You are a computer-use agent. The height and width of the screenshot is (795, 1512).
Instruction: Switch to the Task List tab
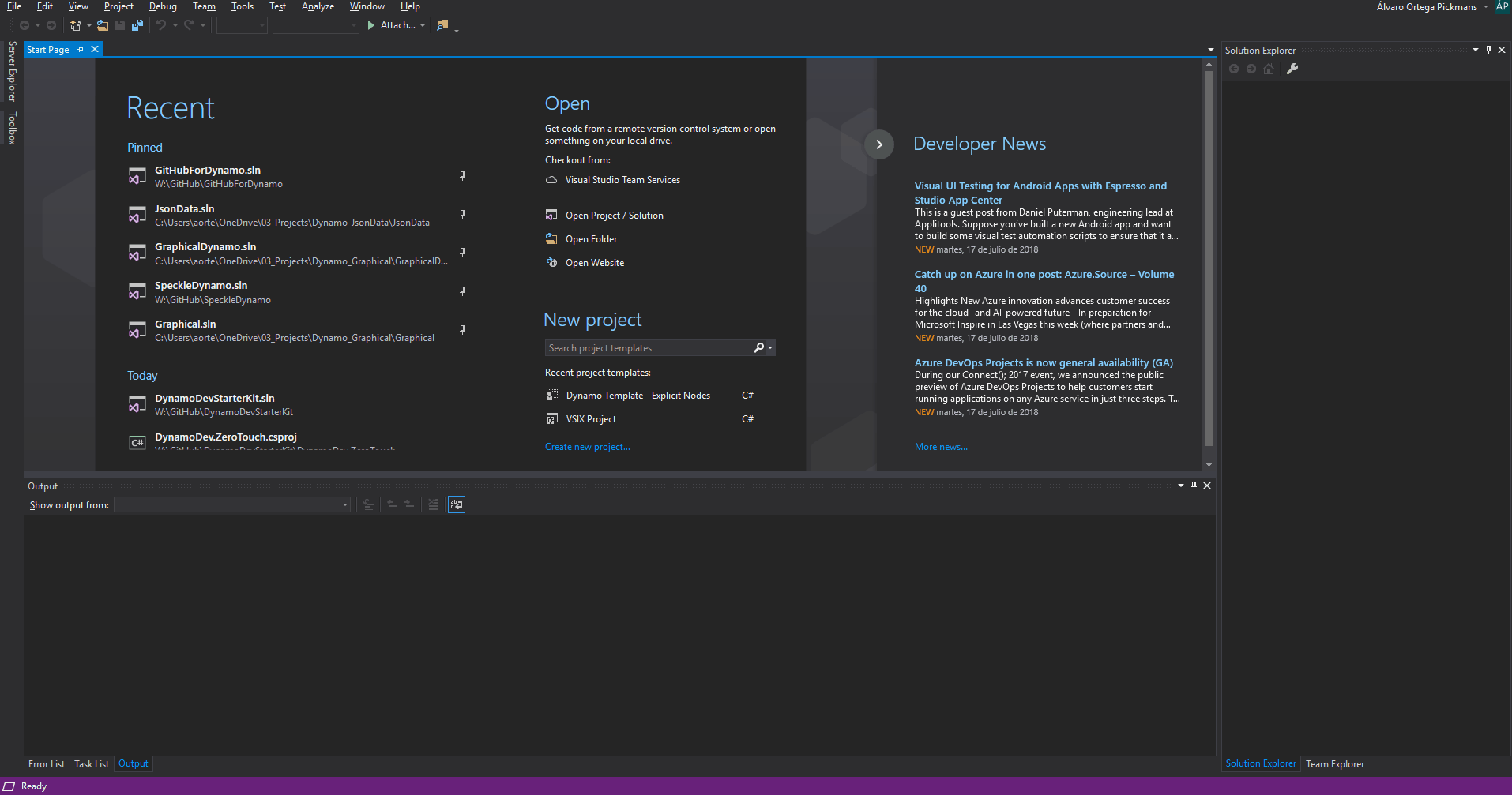(x=92, y=764)
